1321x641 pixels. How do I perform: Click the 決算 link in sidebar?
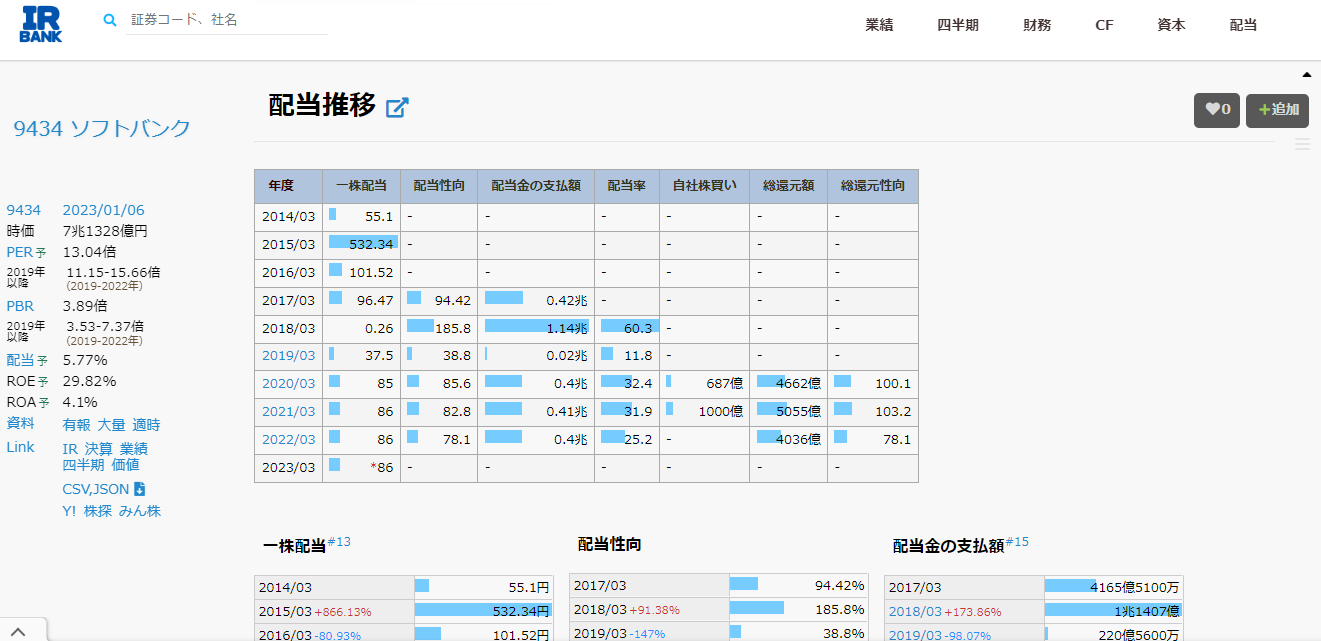click(x=99, y=449)
